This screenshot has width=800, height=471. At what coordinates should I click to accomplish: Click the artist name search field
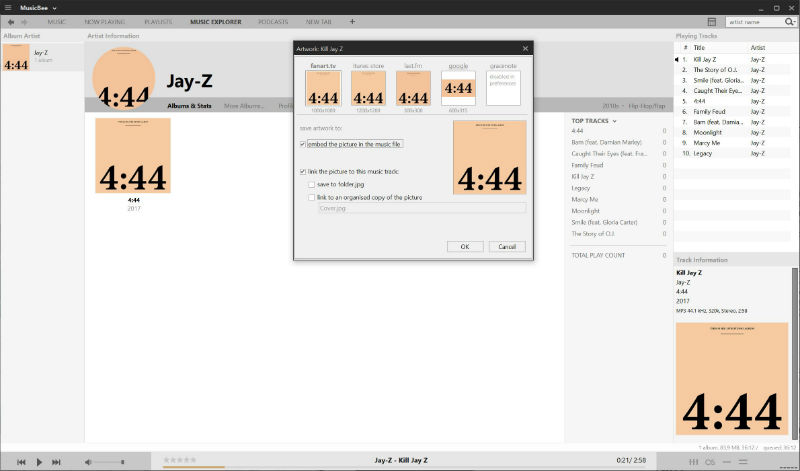coord(754,22)
